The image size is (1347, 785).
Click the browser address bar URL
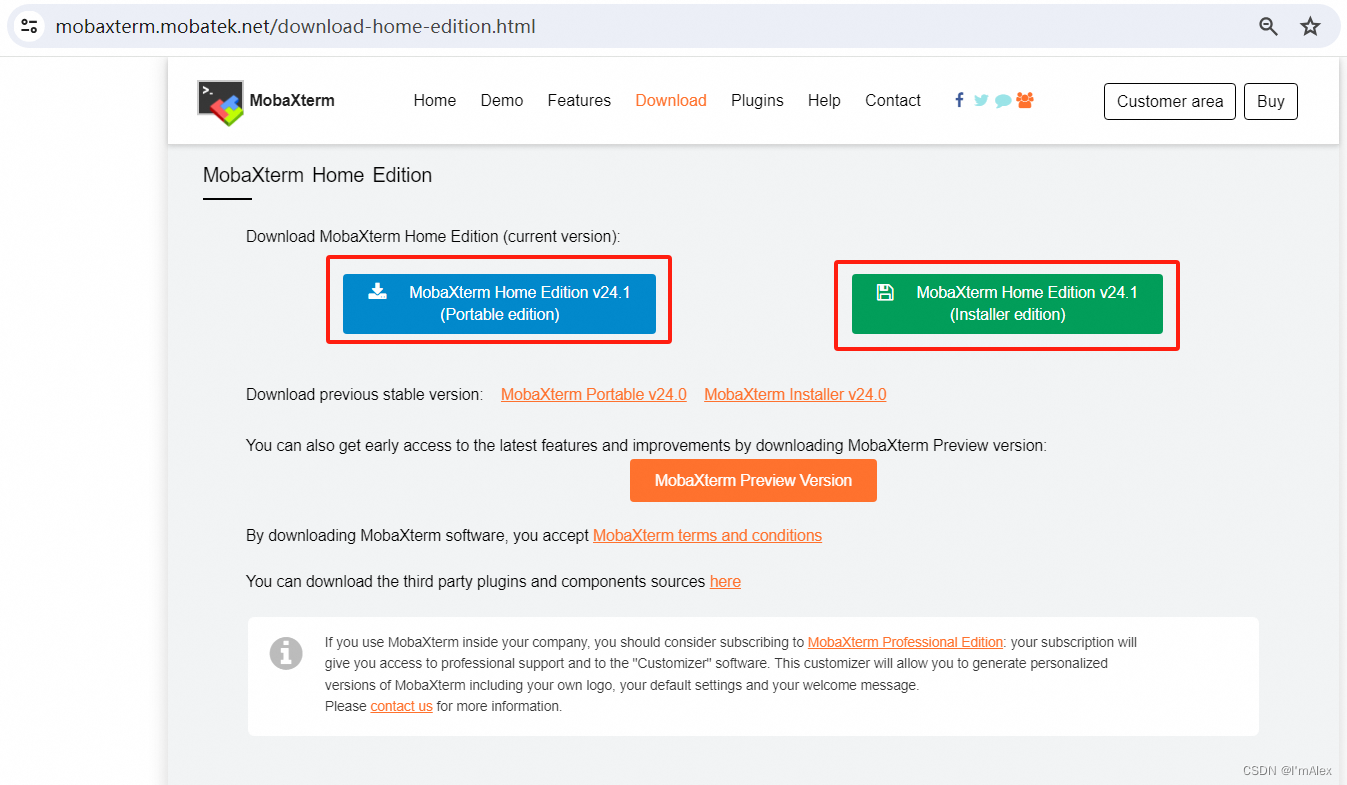click(296, 27)
